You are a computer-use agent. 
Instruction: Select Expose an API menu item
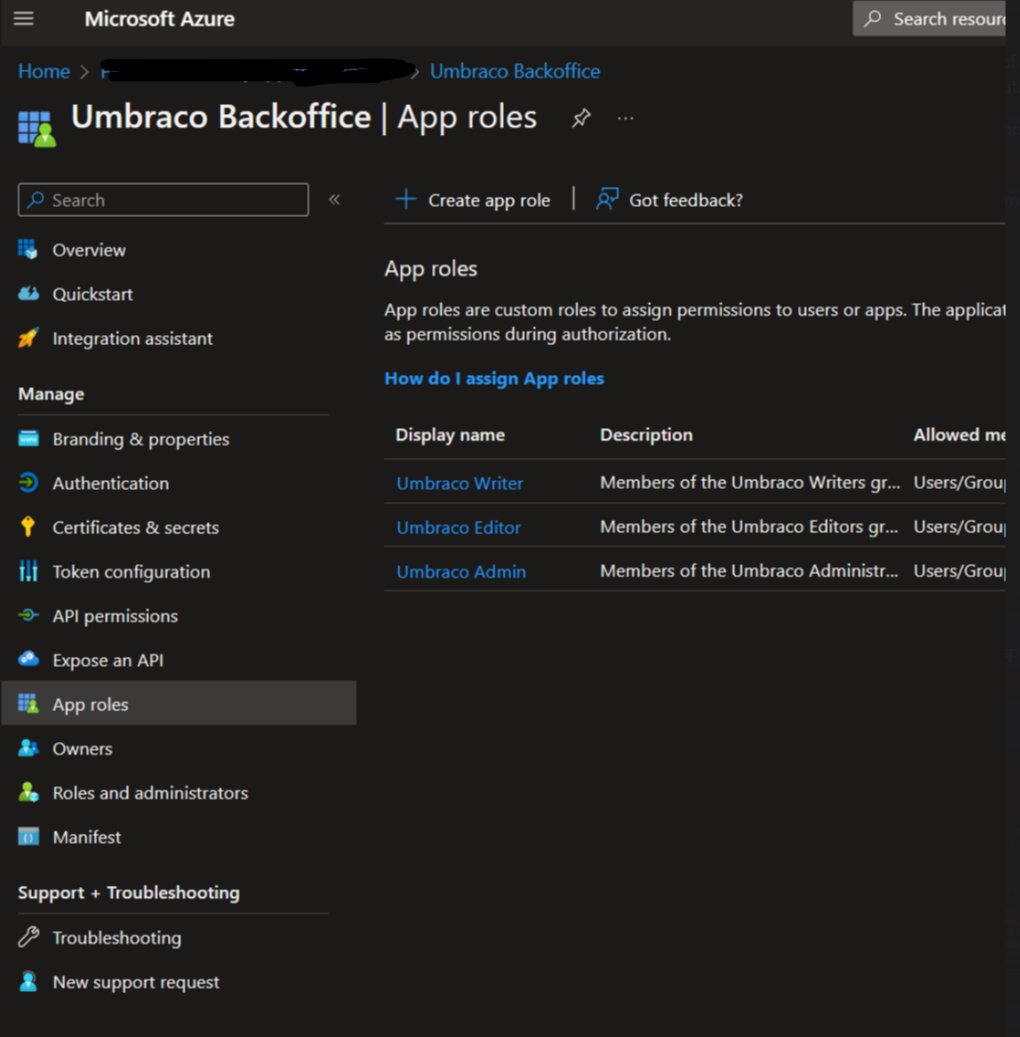[108, 660]
